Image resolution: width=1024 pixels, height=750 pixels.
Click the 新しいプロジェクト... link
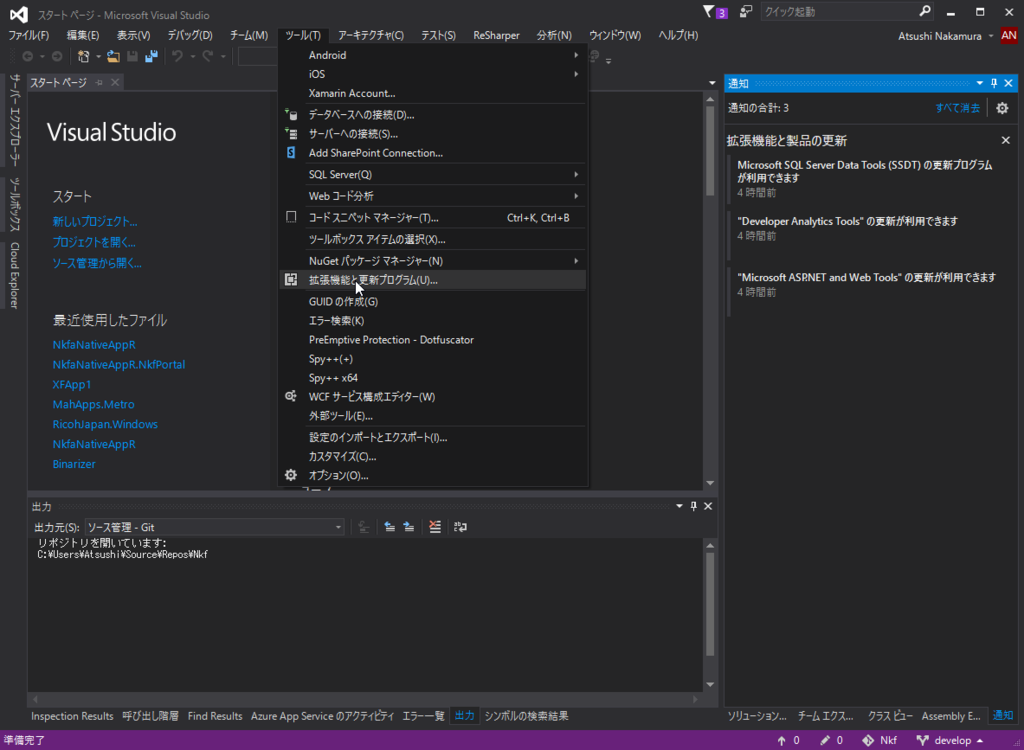pyautogui.click(x=95, y=221)
